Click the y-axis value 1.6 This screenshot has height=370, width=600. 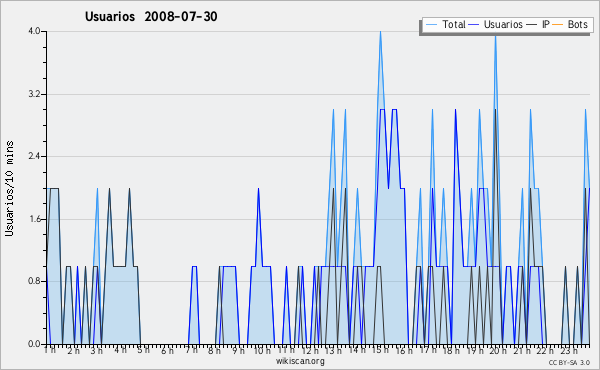tap(34, 219)
